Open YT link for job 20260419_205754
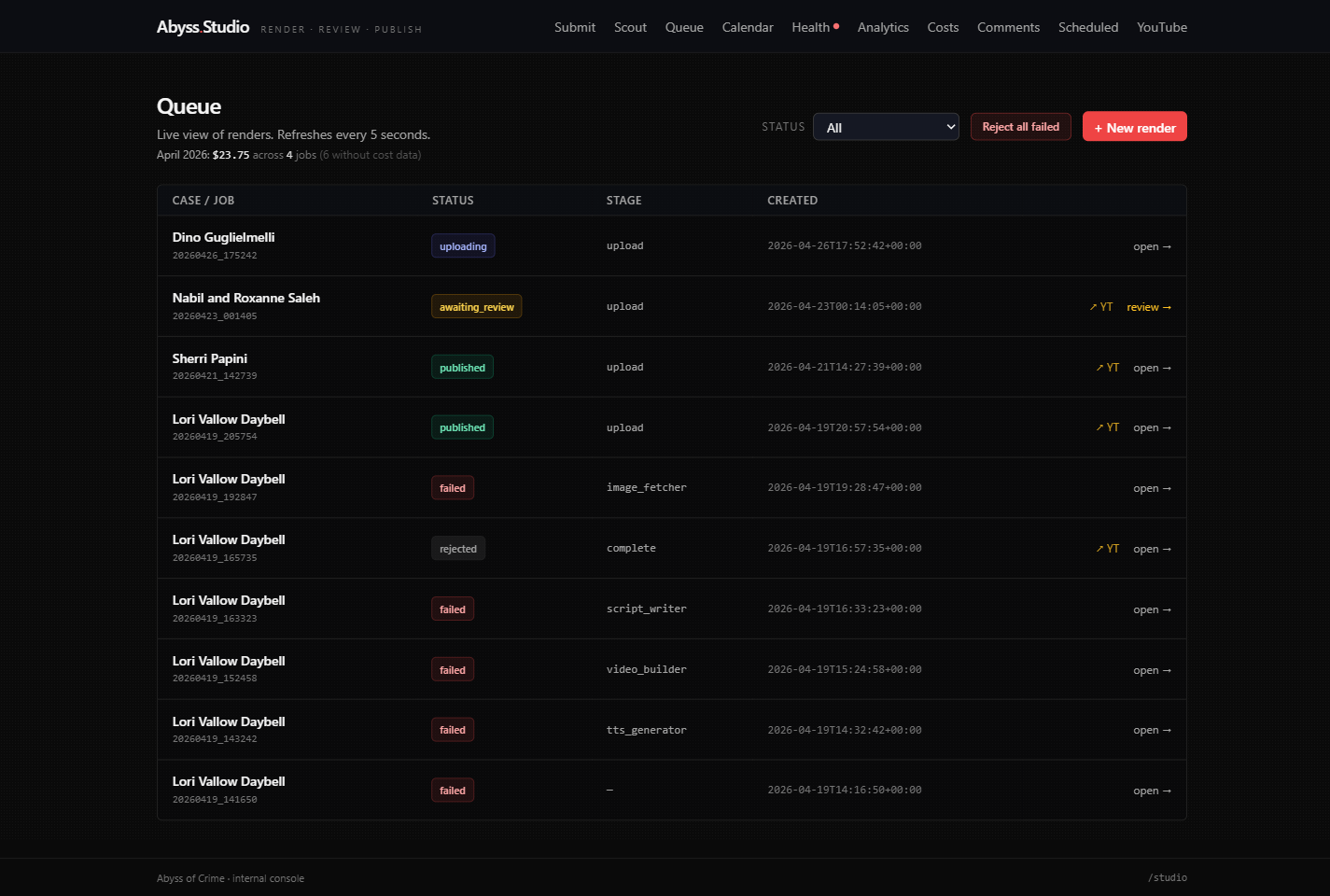The image size is (1330, 896). 1108,427
